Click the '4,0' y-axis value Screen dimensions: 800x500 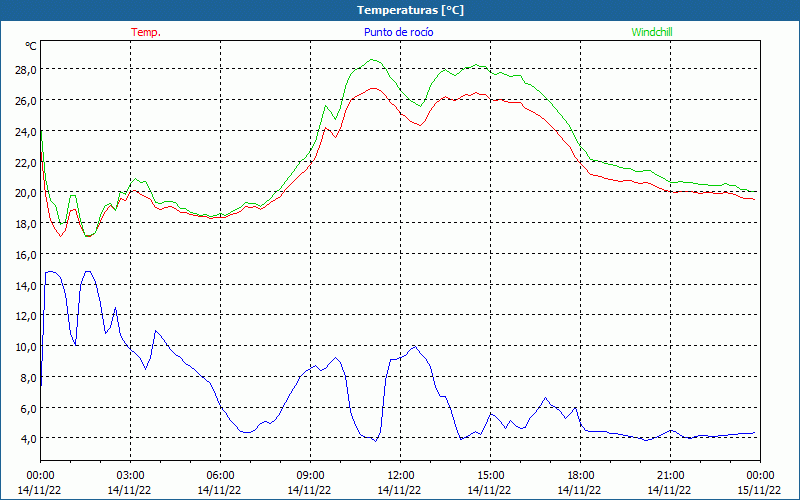(28, 439)
